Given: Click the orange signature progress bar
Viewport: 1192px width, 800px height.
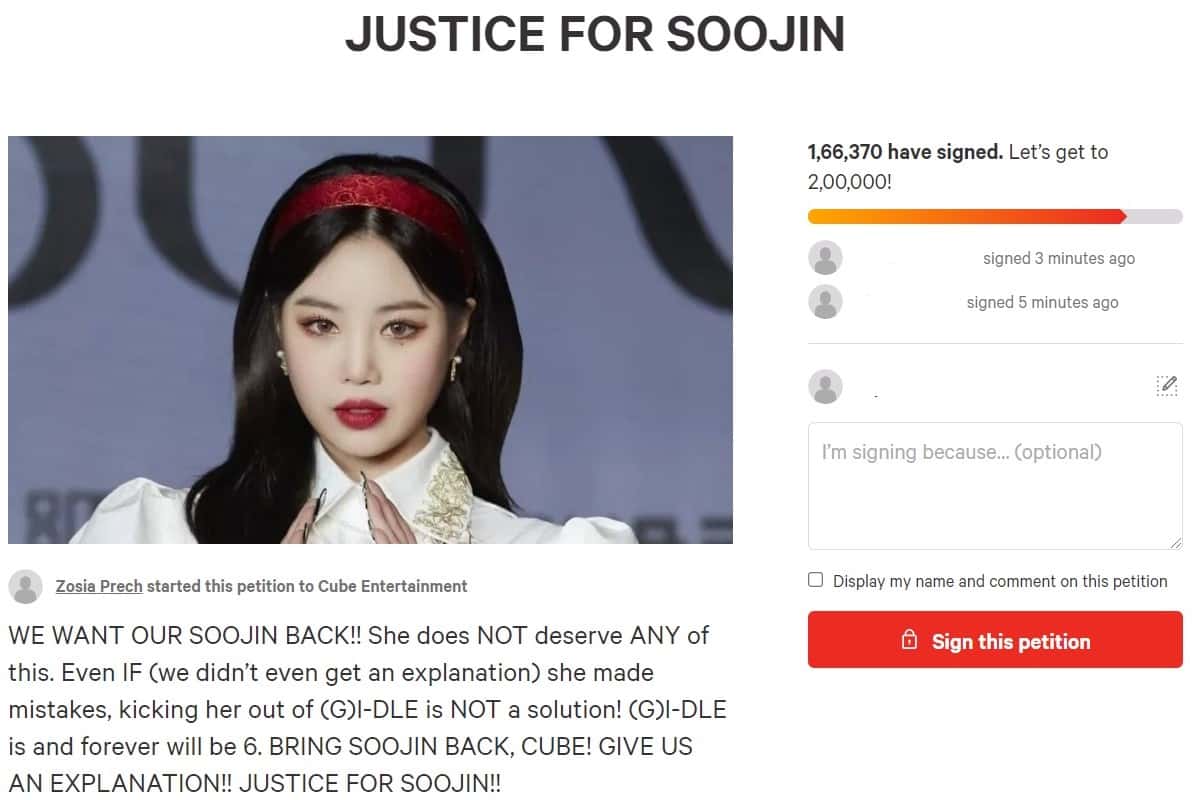Looking at the screenshot, I should (966, 217).
